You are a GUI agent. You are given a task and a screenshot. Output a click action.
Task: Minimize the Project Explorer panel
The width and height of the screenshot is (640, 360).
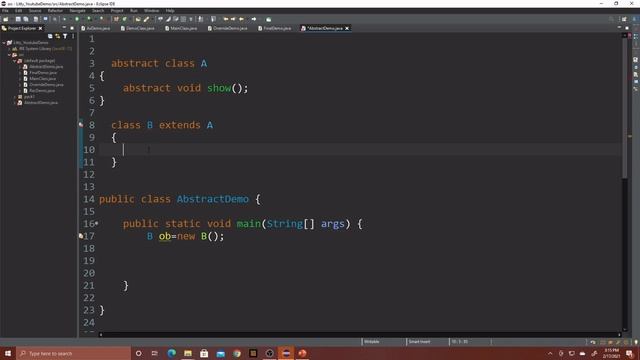(64, 28)
